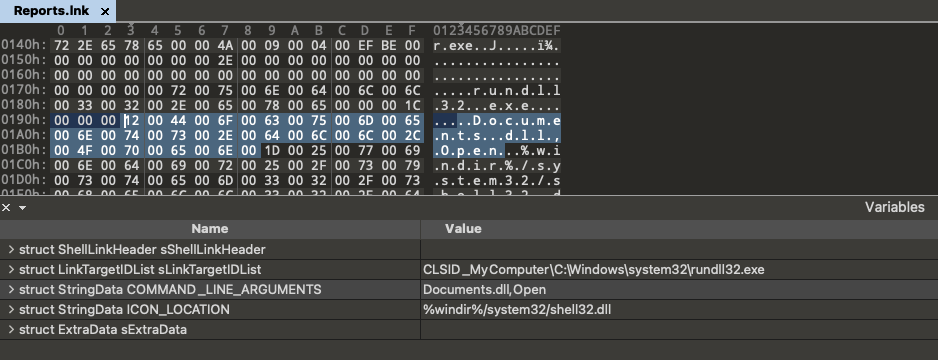
Task: Click byte 1D on row 01B0h
Action: pyautogui.click(x=272, y=150)
